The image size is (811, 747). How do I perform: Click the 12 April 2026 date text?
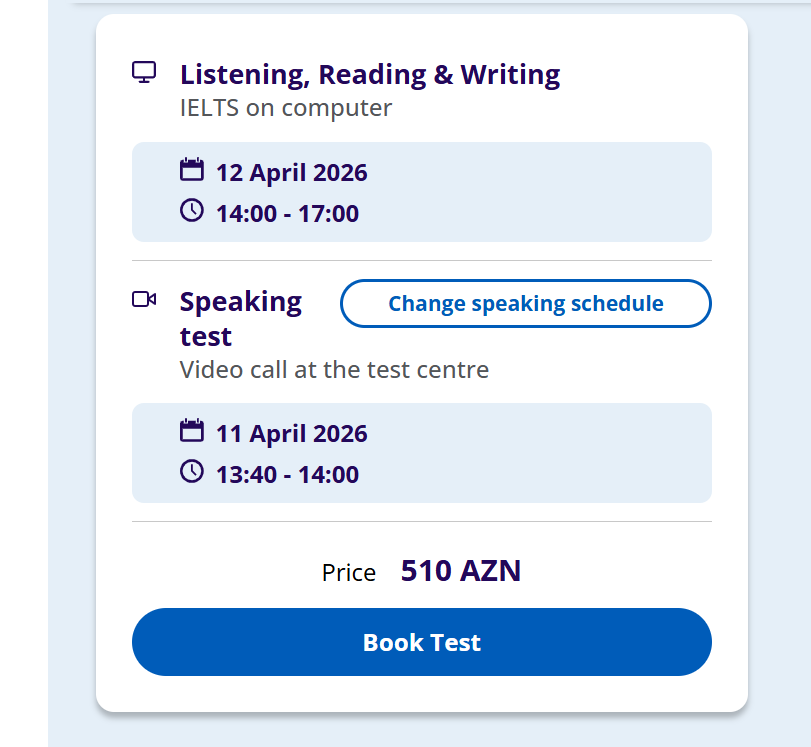pyautogui.click(x=292, y=172)
